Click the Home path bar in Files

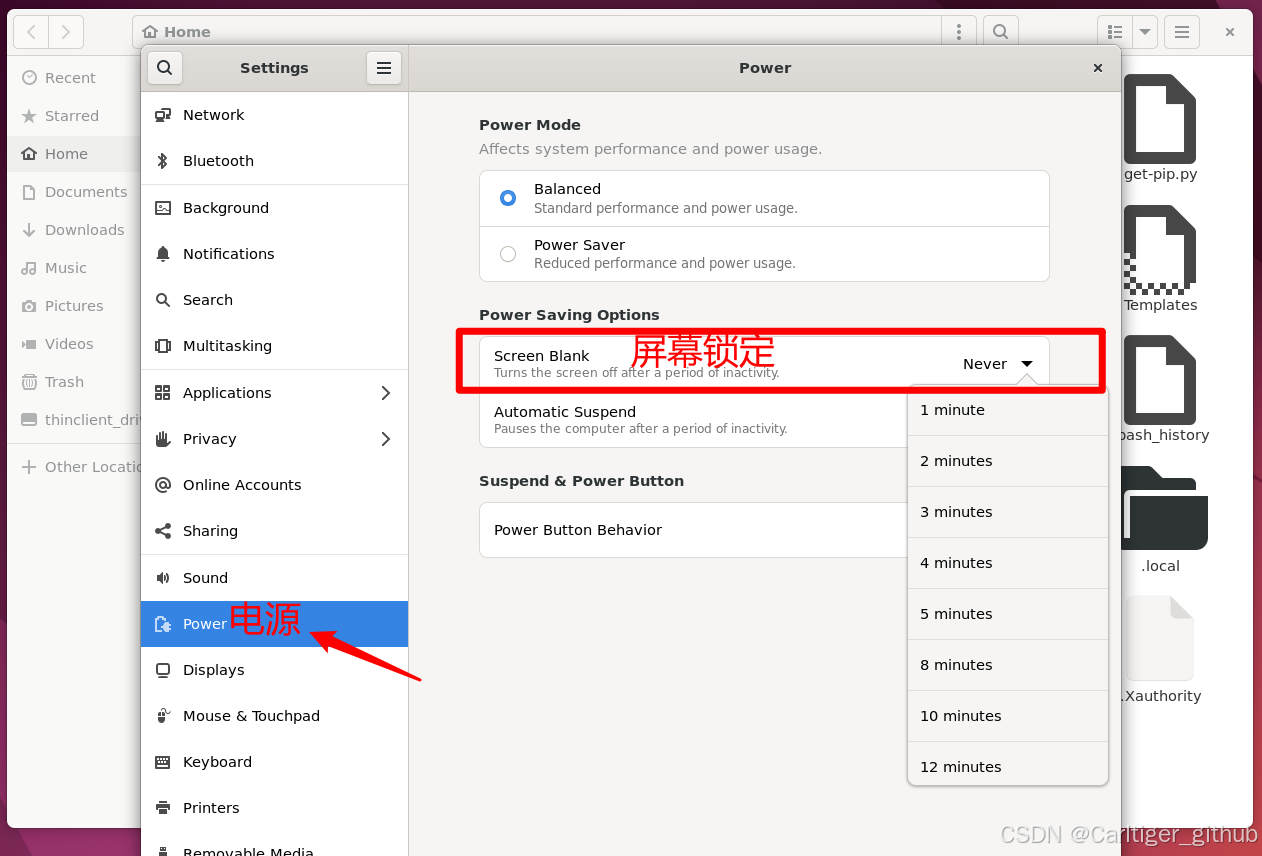(x=537, y=32)
